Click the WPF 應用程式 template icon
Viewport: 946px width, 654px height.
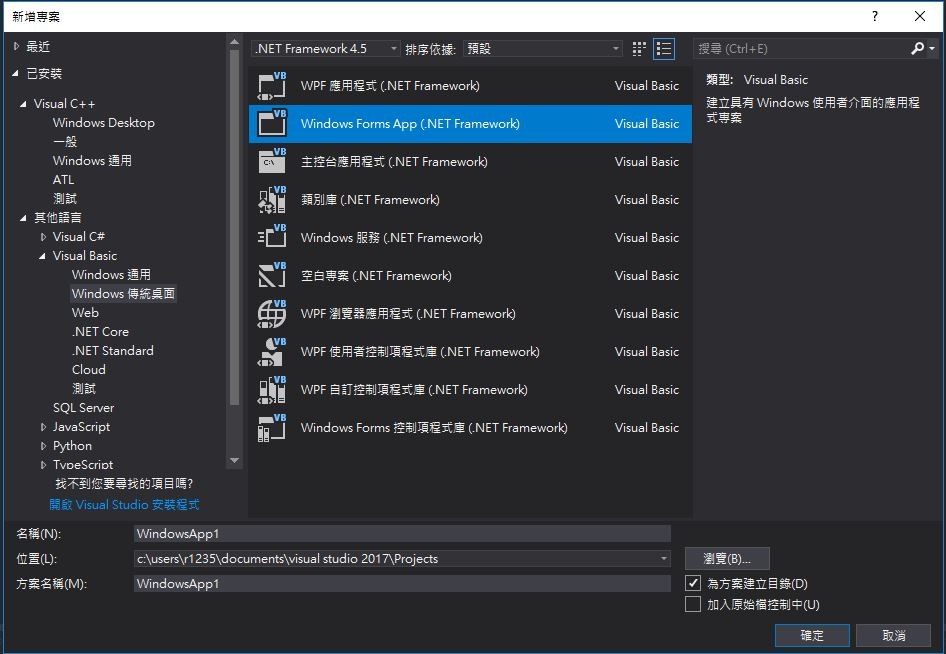click(x=271, y=86)
